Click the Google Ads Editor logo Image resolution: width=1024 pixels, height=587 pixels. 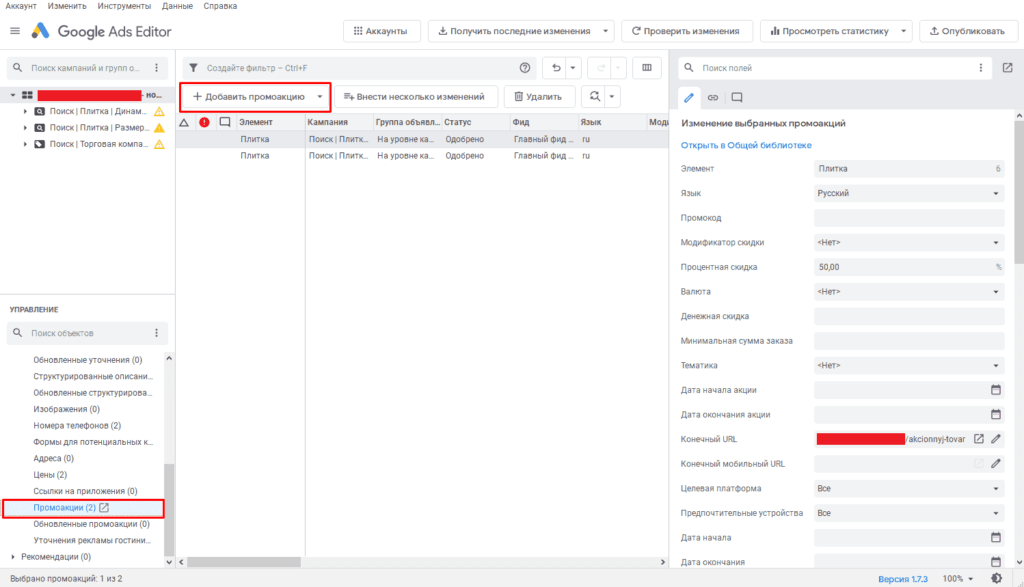coord(40,31)
